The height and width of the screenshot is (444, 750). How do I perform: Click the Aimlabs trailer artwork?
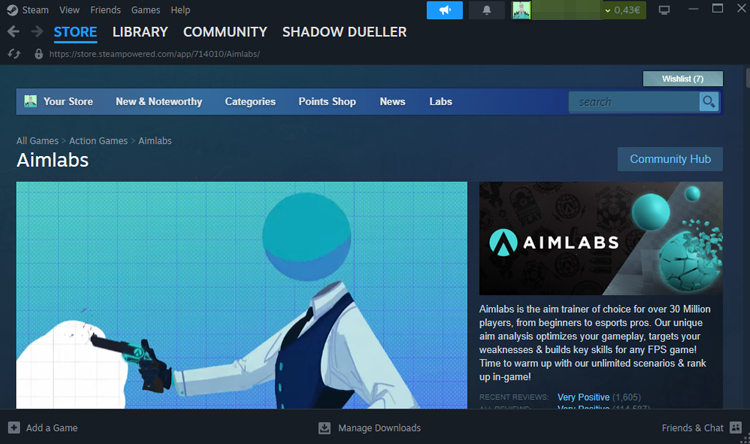click(x=242, y=295)
